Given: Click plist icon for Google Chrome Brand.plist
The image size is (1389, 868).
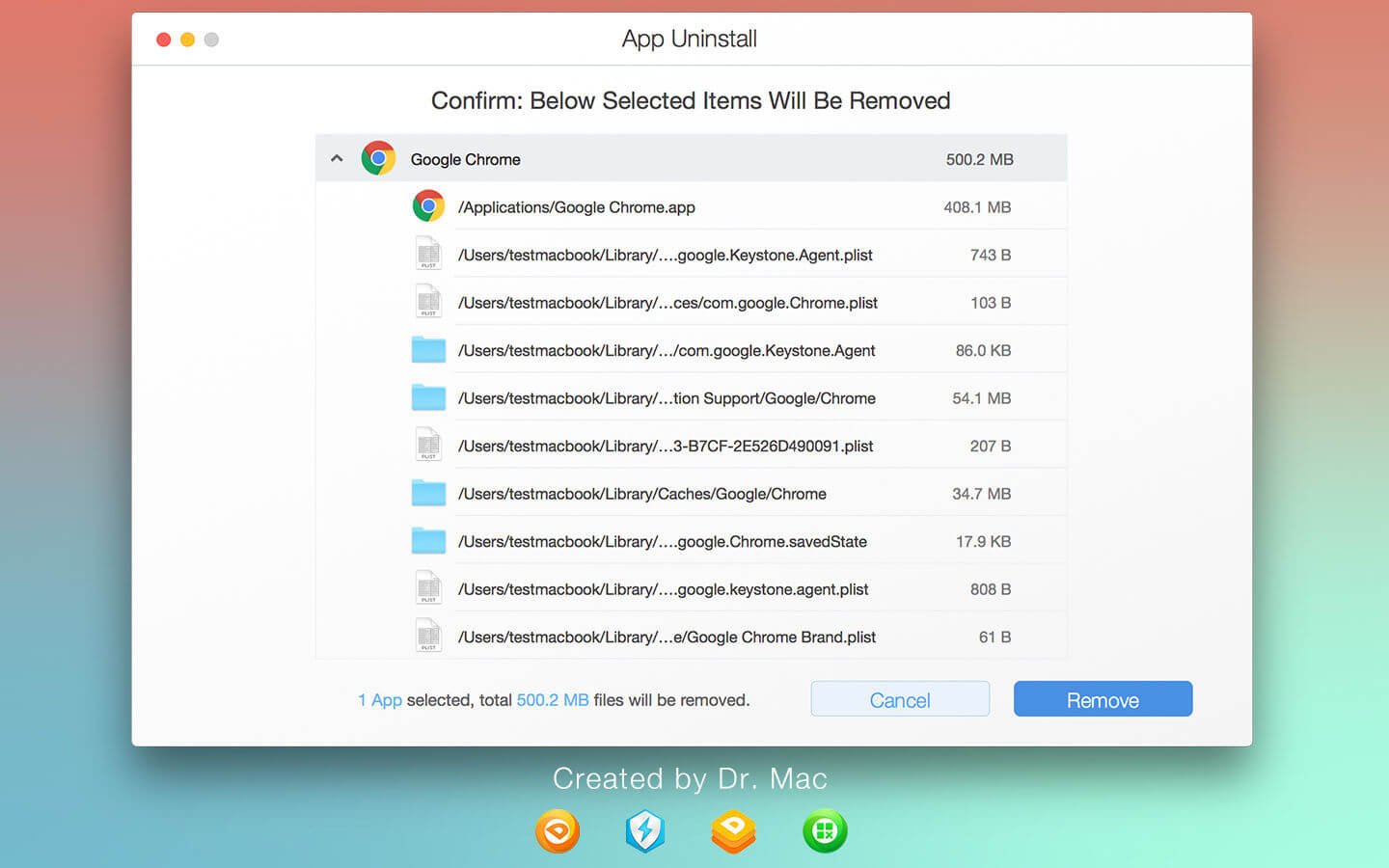Looking at the screenshot, I should click(x=428, y=637).
